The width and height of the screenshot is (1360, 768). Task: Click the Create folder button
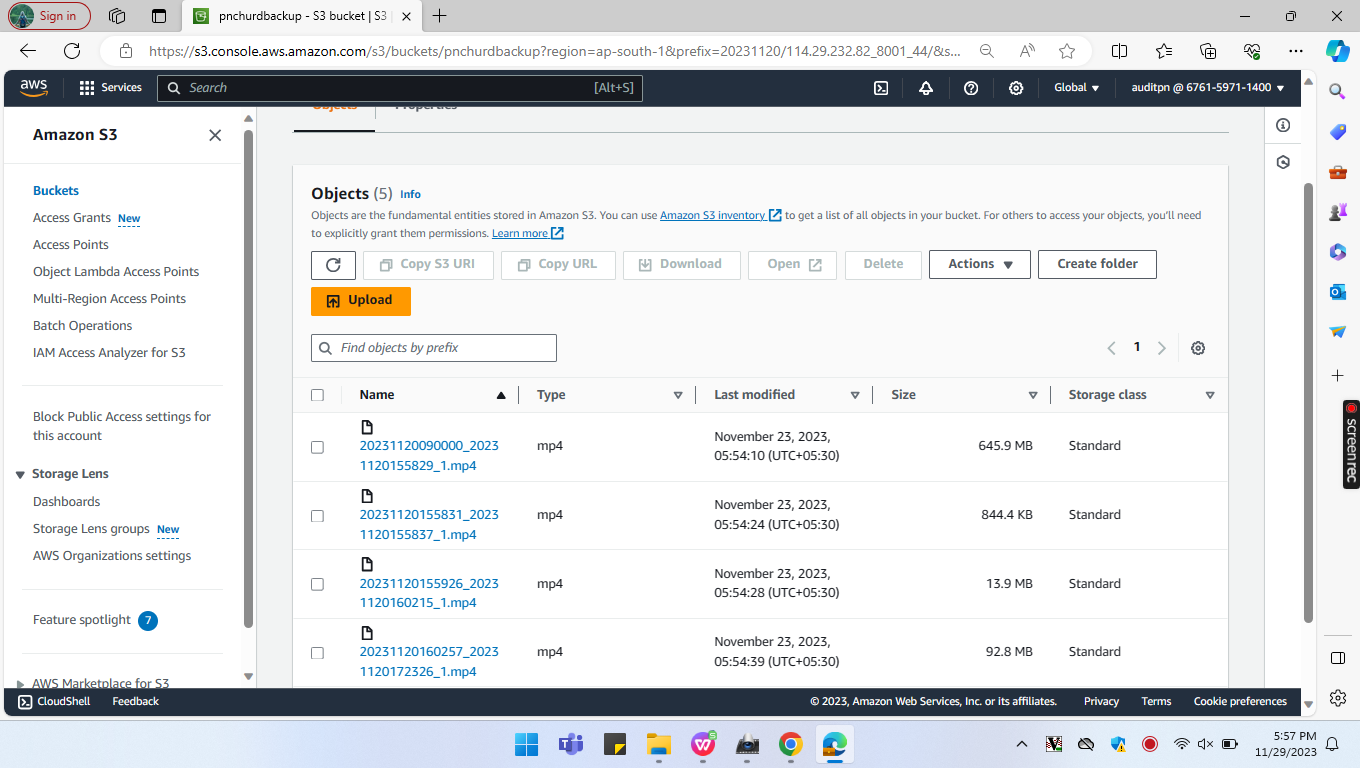click(1097, 264)
